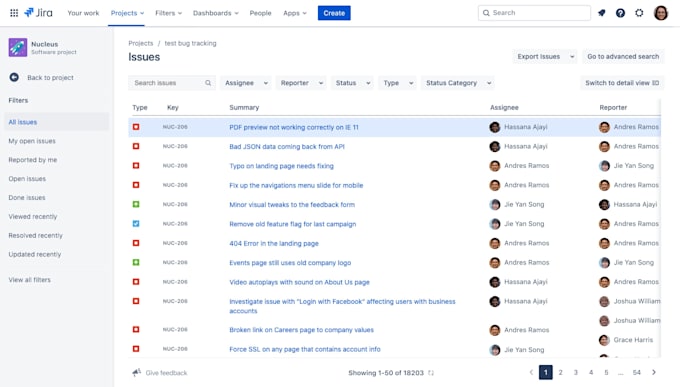Open the Status filter dropdown
The image size is (680, 387).
click(353, 83)
